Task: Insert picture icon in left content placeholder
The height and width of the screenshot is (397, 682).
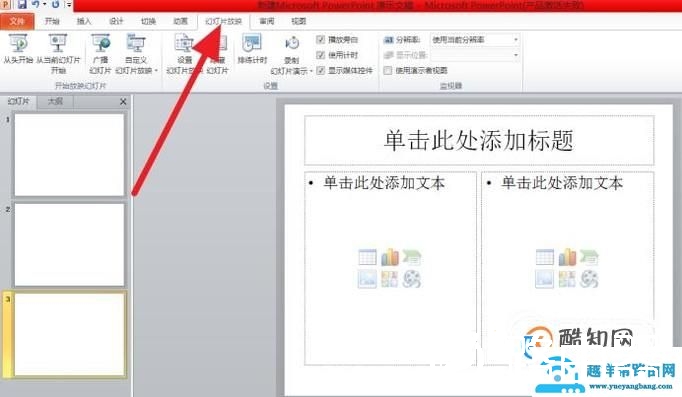Action: [368, 279]
